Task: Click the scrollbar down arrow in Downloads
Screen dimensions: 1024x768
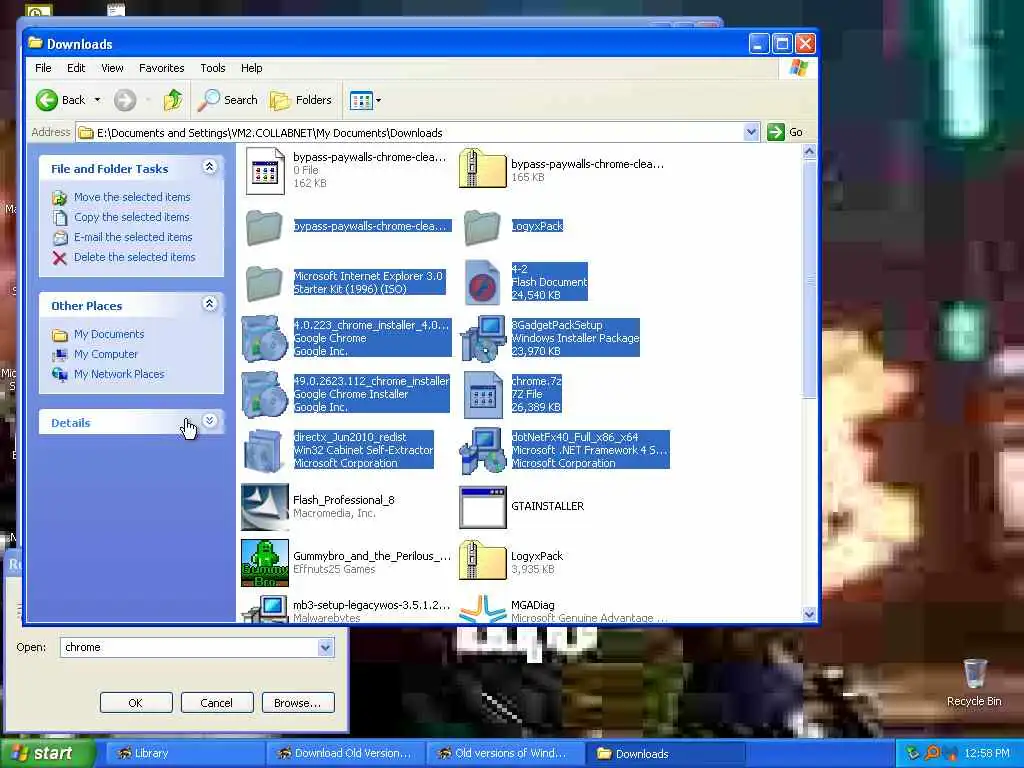Action: (809, 614)
